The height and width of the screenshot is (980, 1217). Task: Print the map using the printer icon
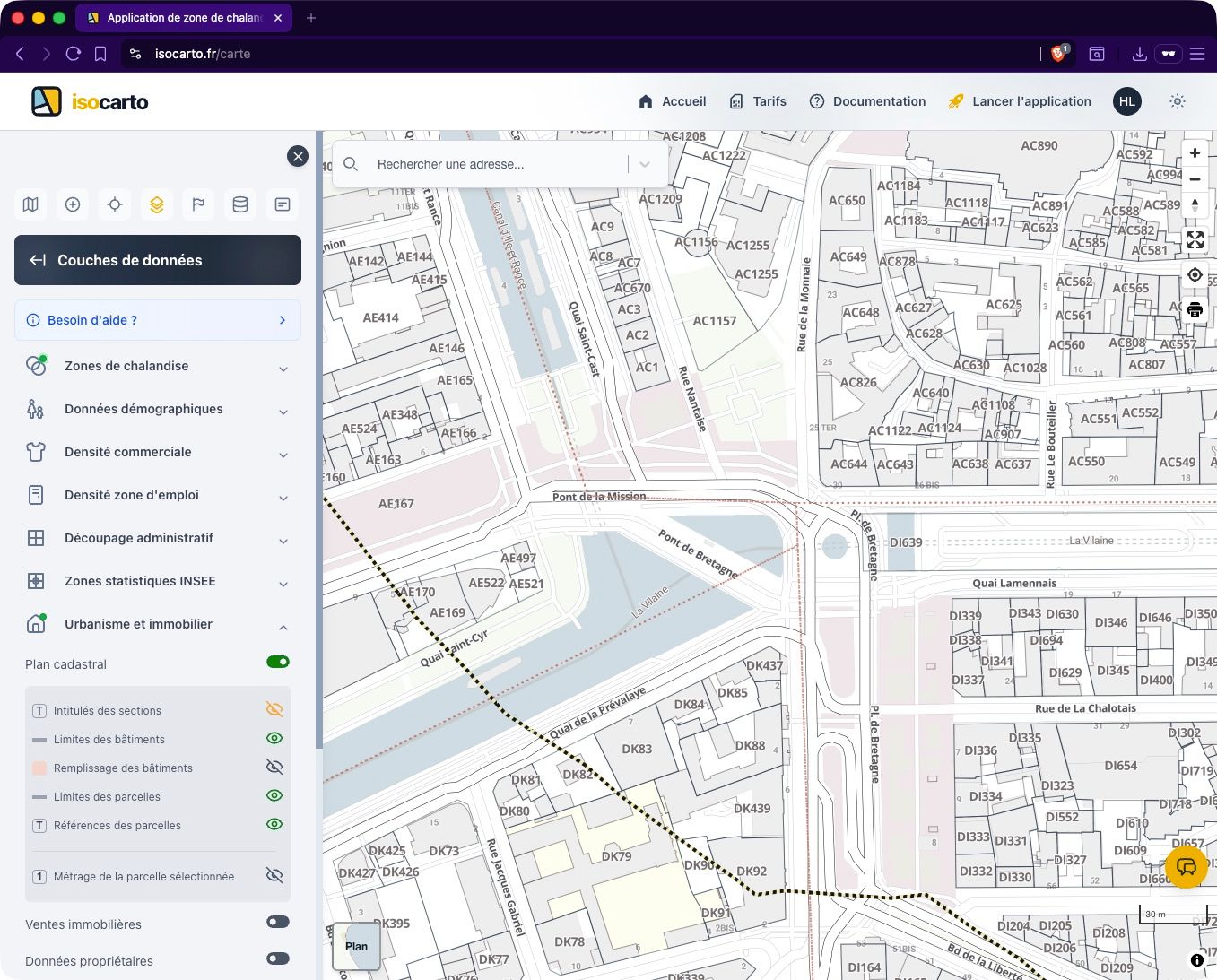coord(1195,309)
